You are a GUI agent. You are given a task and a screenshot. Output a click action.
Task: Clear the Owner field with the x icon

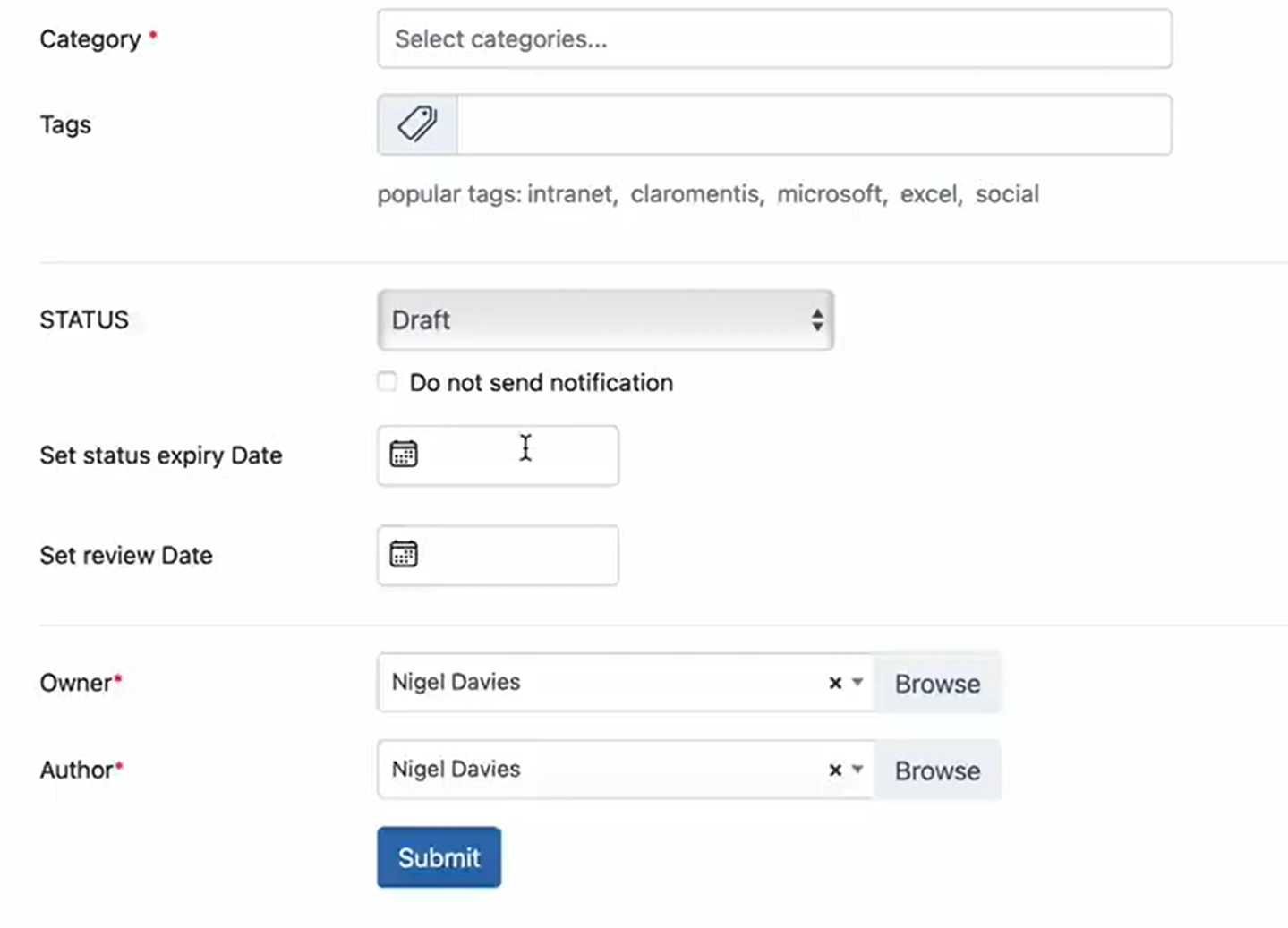pyautogui.click(x=835, y=683)
